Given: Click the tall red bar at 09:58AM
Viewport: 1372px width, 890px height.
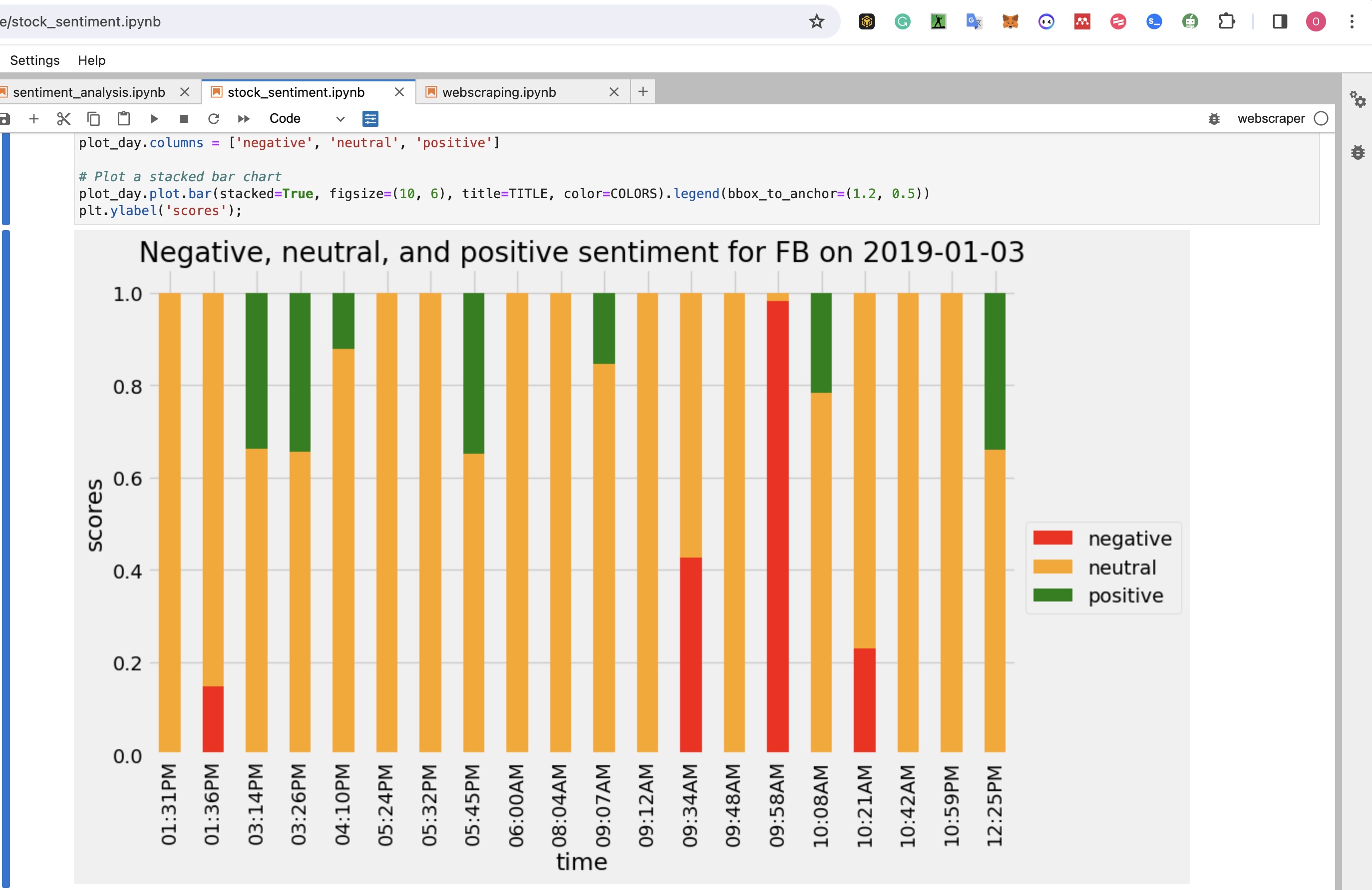Looking at the screenshot, I should tap(778, 526).
